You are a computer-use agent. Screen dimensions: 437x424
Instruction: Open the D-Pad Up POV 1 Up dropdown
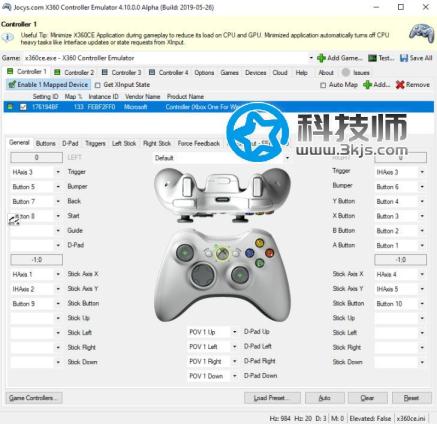coord(234,332)
